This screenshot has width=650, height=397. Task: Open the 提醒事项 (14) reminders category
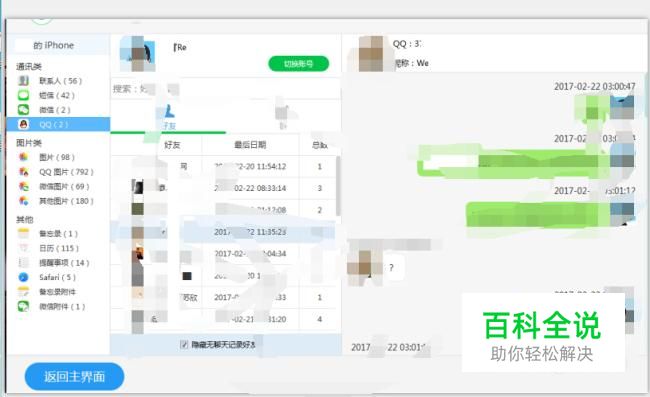58,263
